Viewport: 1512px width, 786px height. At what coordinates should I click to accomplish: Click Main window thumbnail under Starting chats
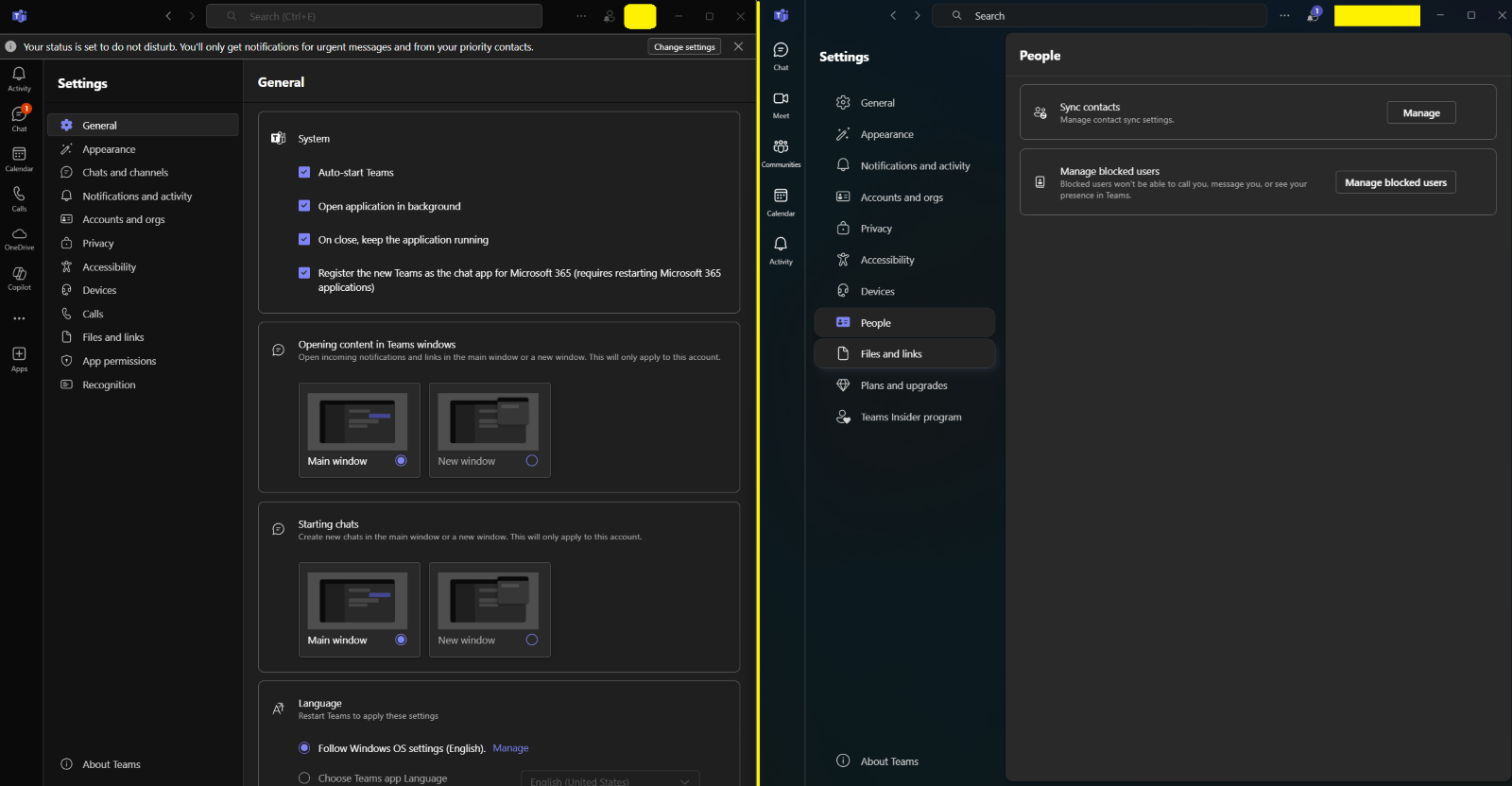[x=357, y=601]
